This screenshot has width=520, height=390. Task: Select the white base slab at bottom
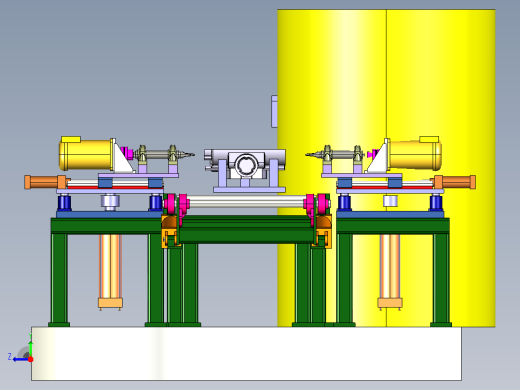pyautogui.click(x=246, y=353)
